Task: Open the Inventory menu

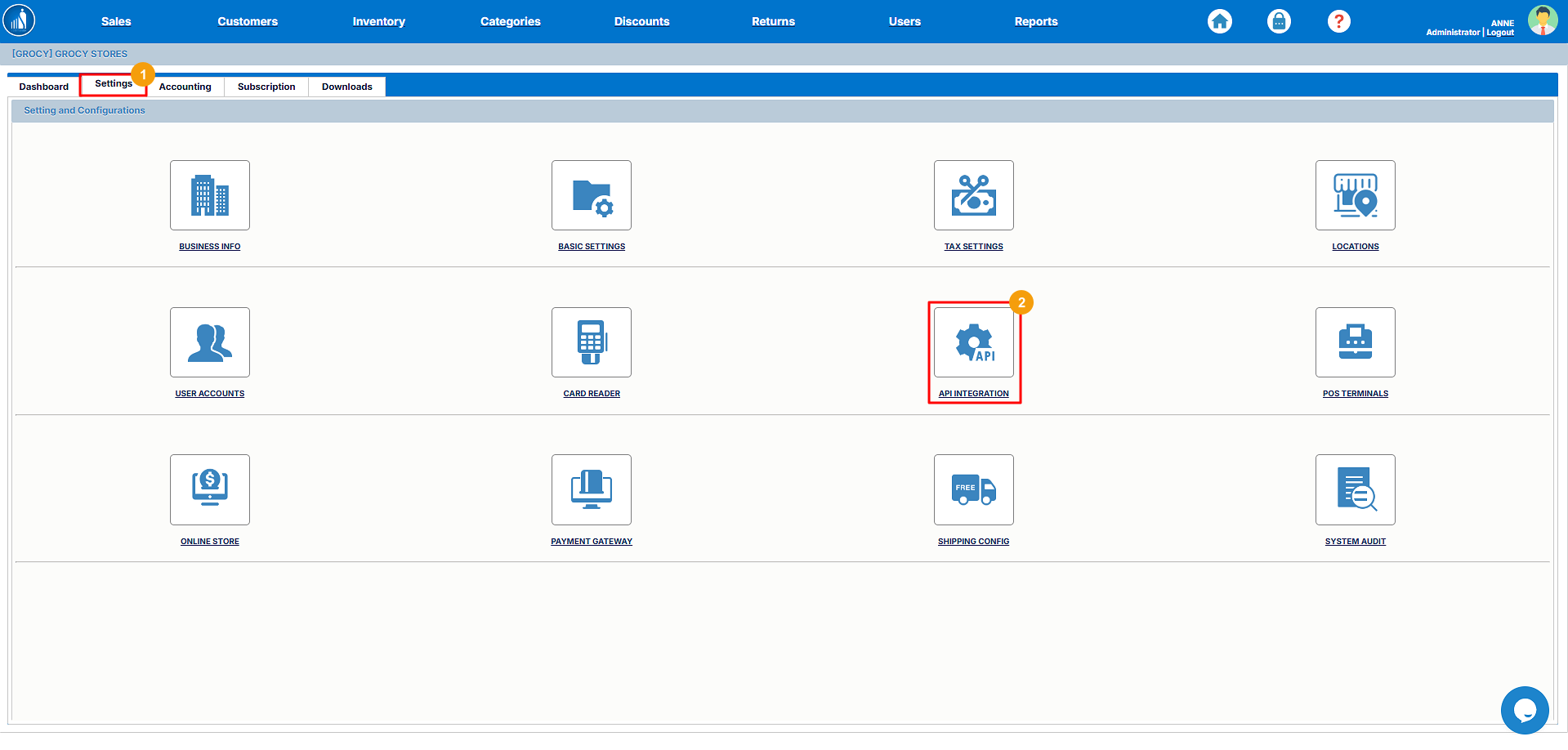Action: pos(378,21)
